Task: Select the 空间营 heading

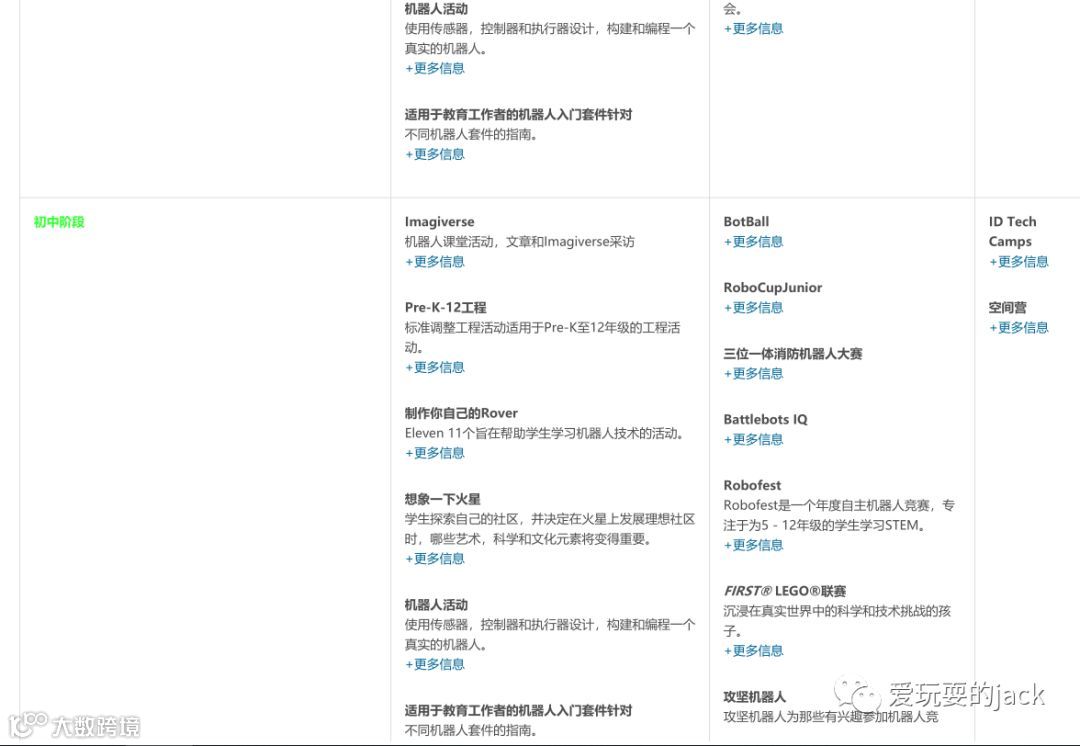Action: point(1008,308)
